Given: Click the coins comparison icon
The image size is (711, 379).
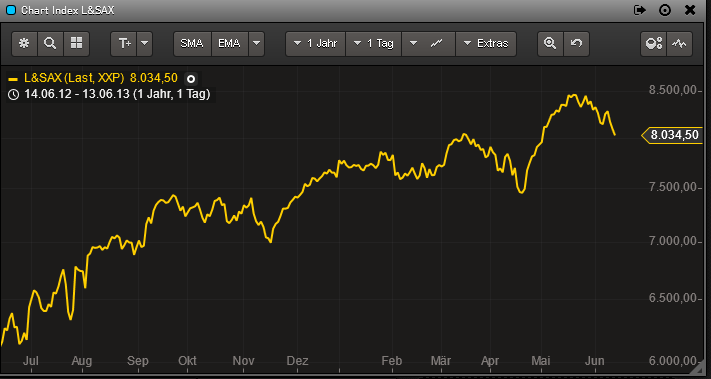Looking at the screenshot, I should (x=653, y=44).
